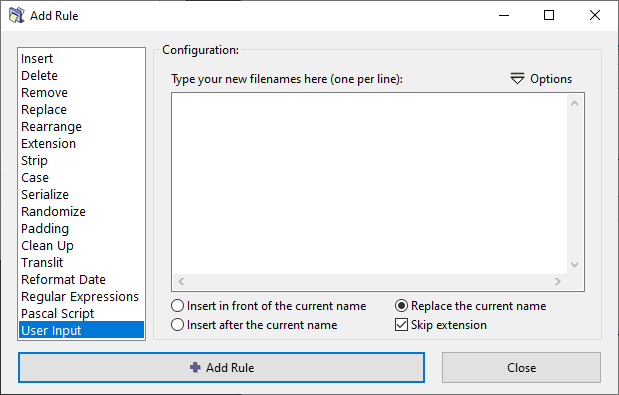Image resolution: width=619 pixels, height=395 pixels.
Task: Pick the Strip rule
Action: pyautogui.click(x=81, y=160)
